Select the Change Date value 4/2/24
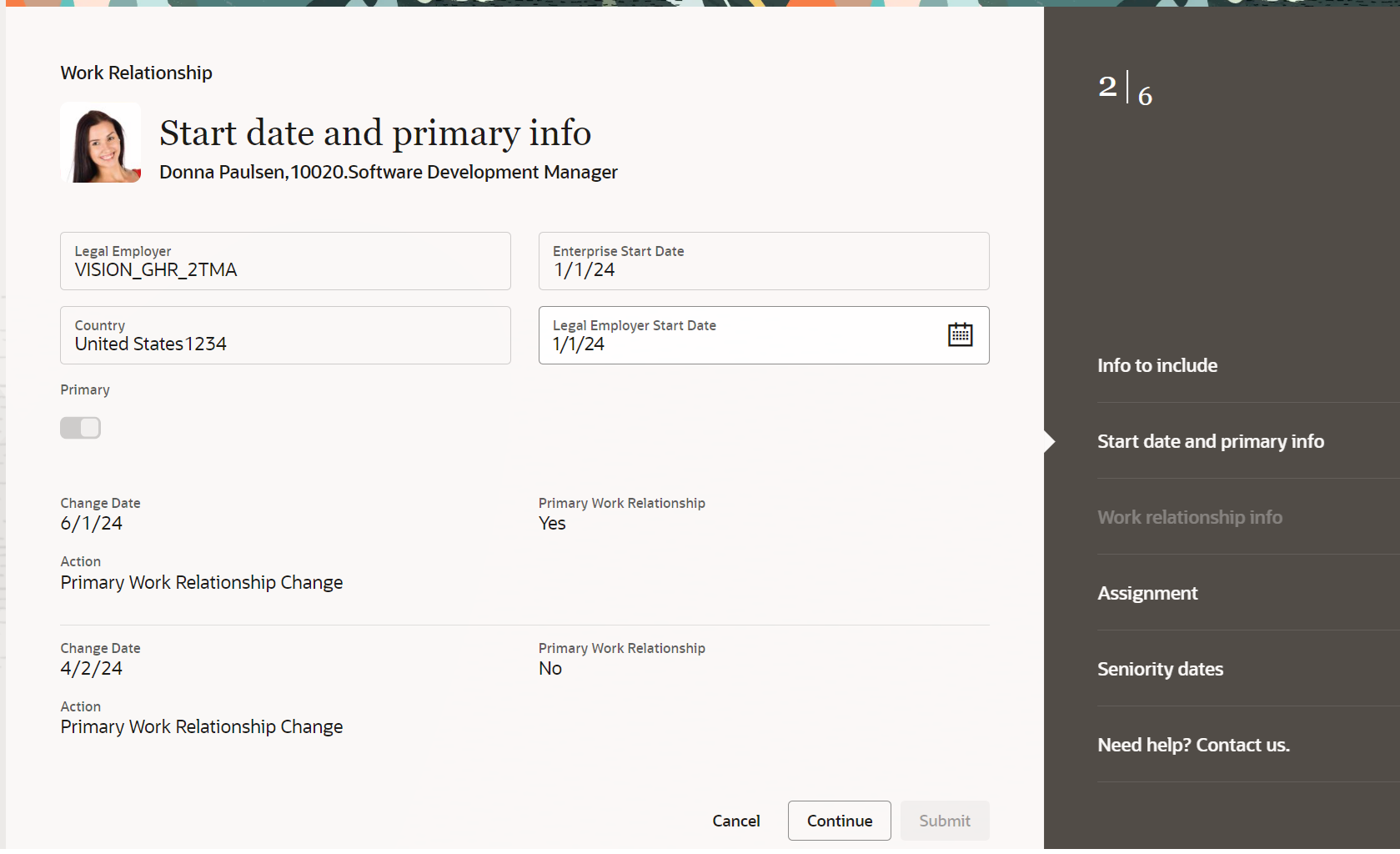 tap(92, 669)
